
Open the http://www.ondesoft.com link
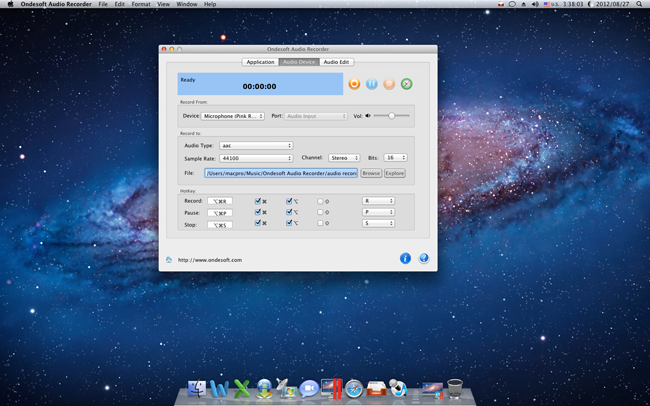[x=210, y=260]
